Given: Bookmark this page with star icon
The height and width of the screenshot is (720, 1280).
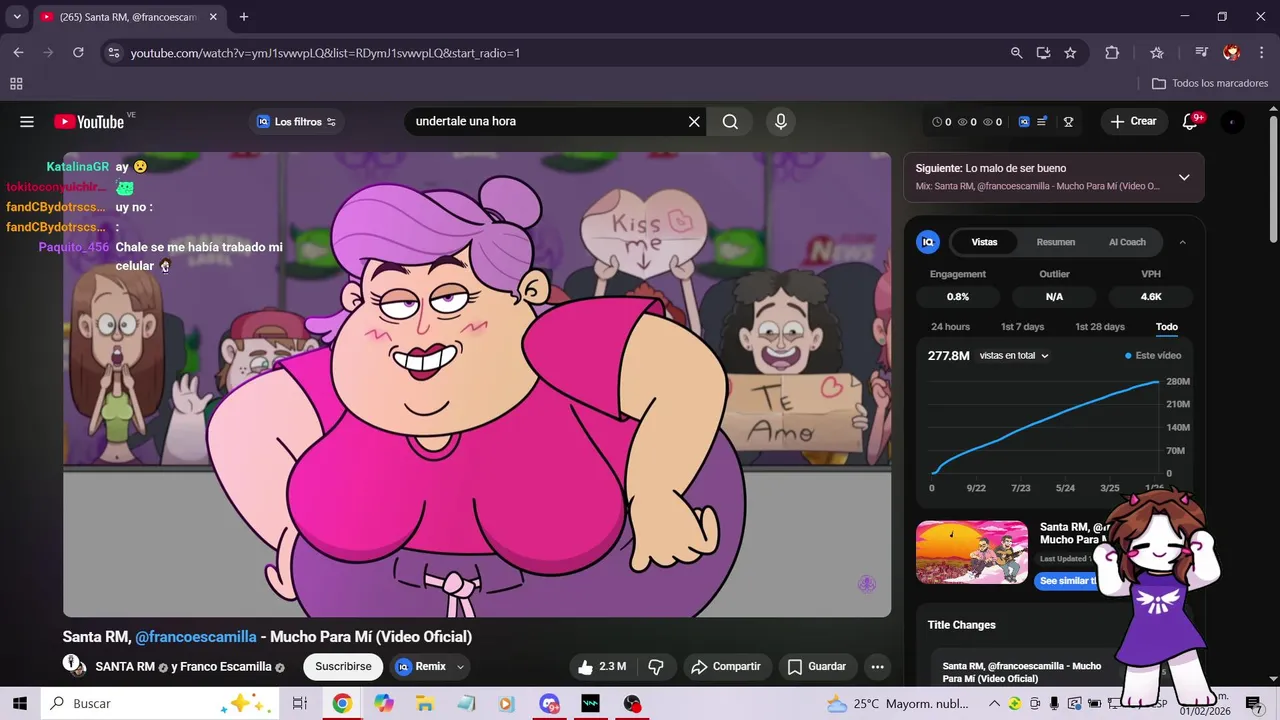Looking at the screenshot, I should [1070, 53].
